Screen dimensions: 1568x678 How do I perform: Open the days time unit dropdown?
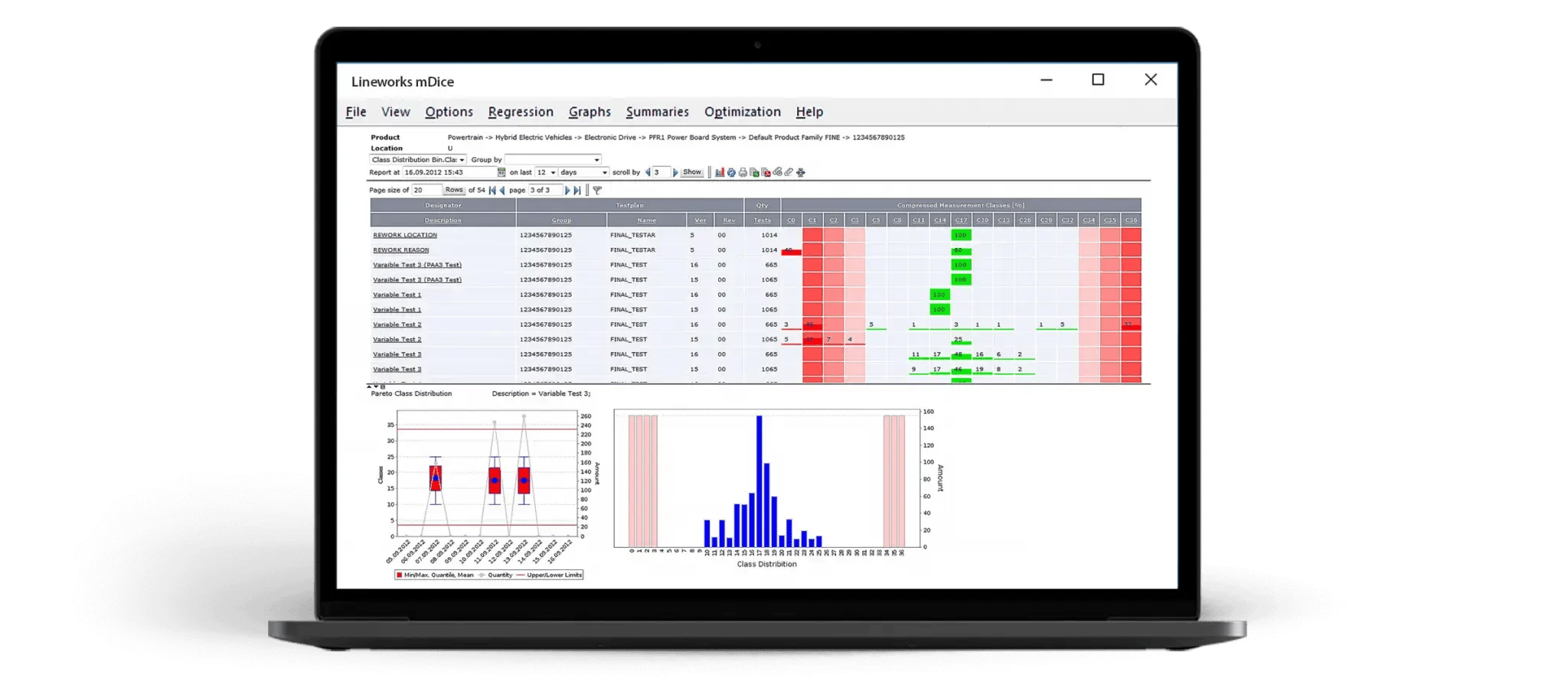[604, 172]
